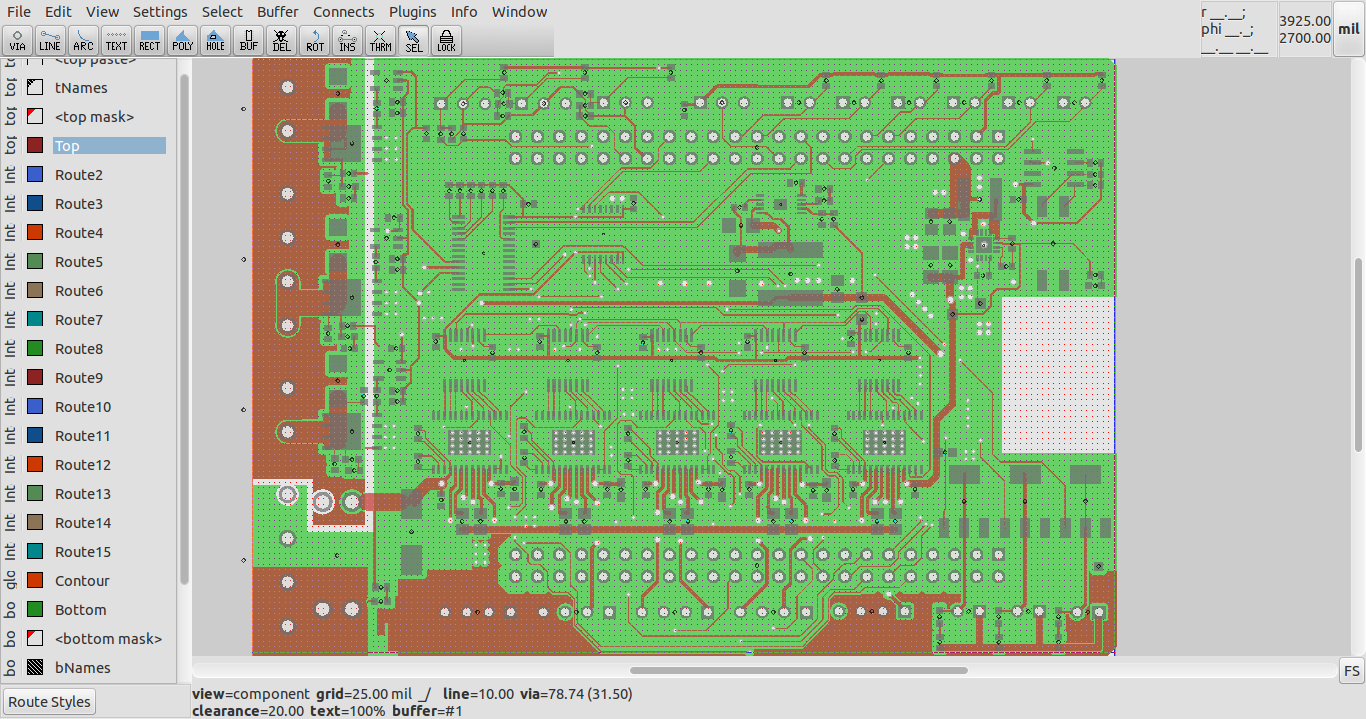Screen dimensions: 1366x719
Task: Open the Plugins menu
Action: click(x=412, y=11)
